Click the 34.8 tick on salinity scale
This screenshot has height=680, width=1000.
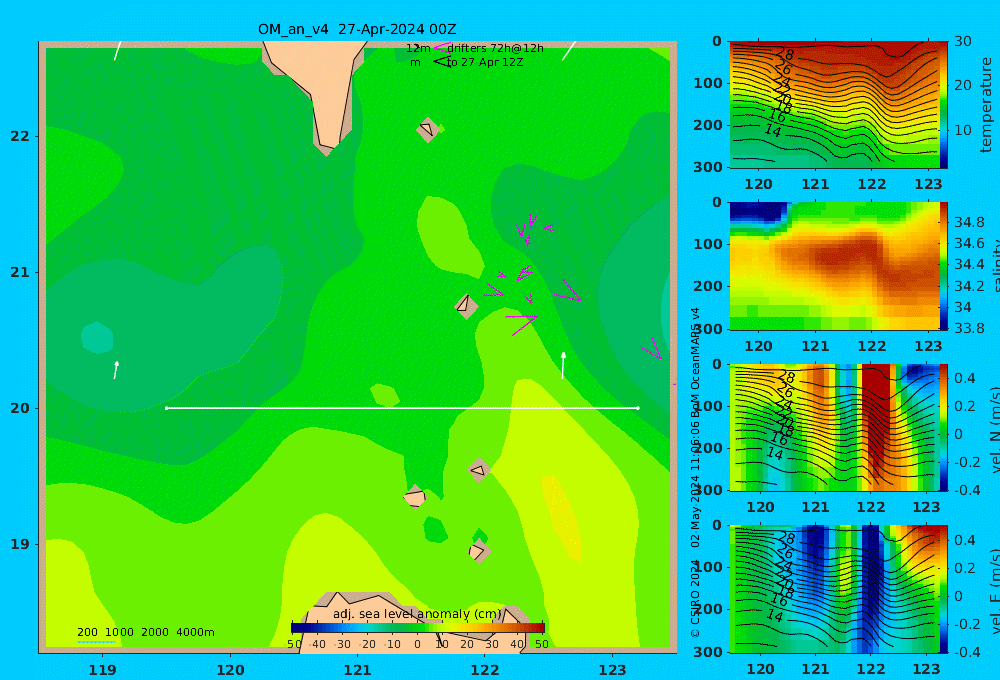[x=969, y=222]
